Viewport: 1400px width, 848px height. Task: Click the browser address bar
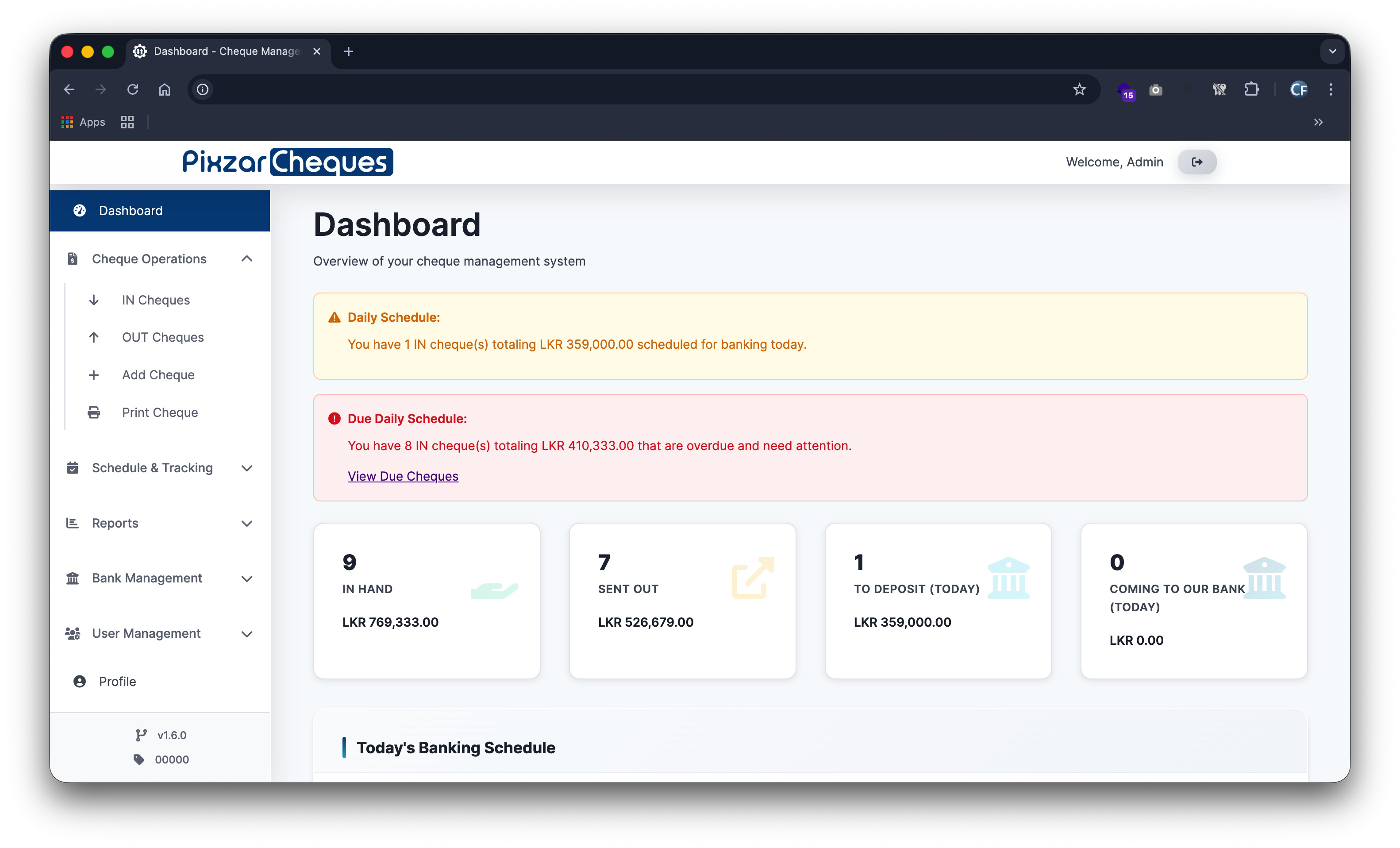tap(625, 90)
